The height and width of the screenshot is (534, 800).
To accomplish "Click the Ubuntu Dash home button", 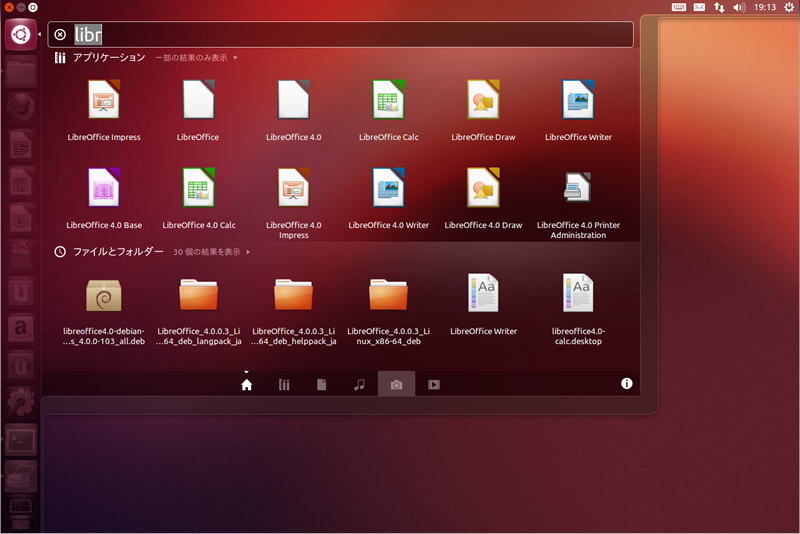I will [20, 35].
